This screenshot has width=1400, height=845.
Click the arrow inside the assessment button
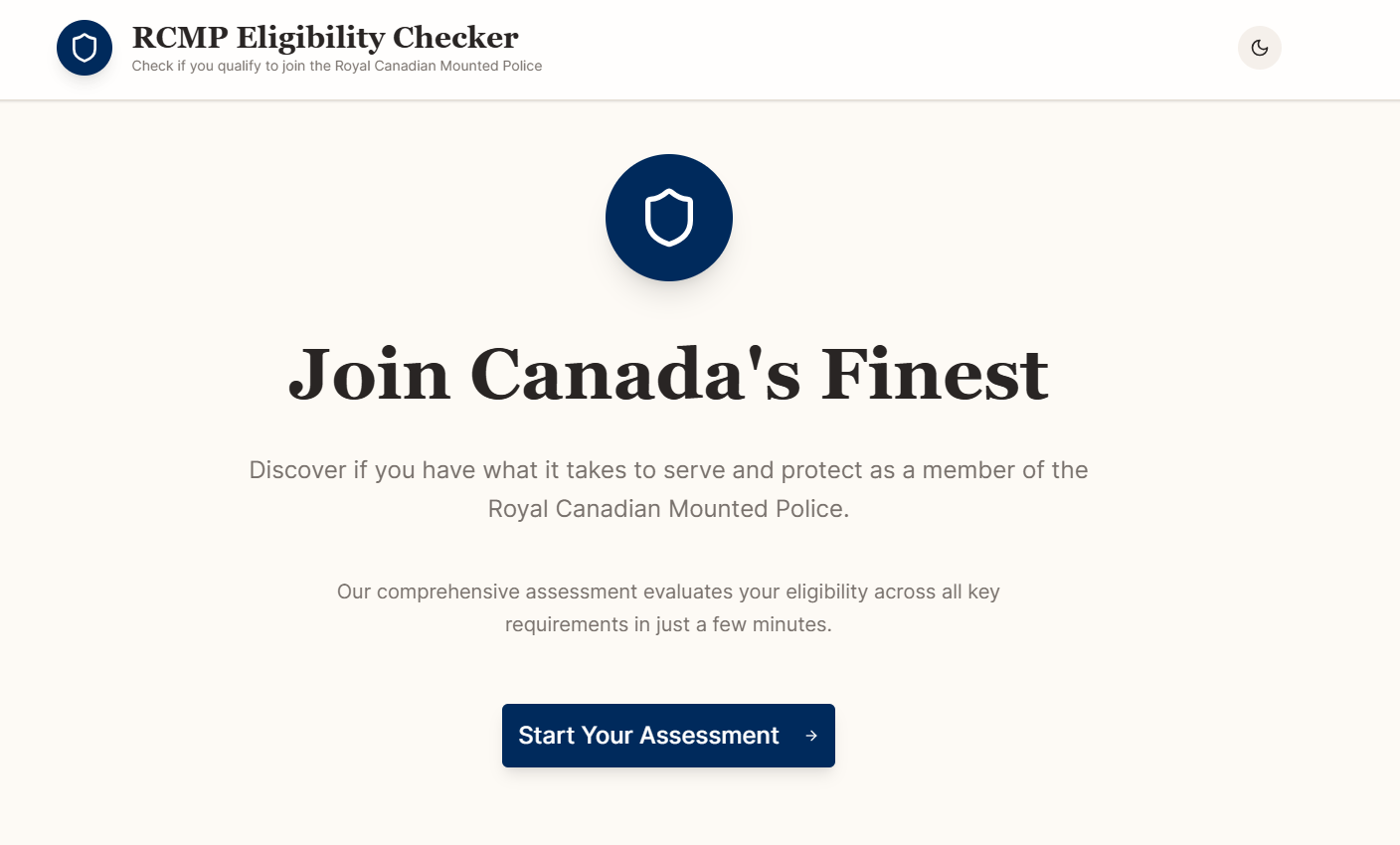coord(810,736)
